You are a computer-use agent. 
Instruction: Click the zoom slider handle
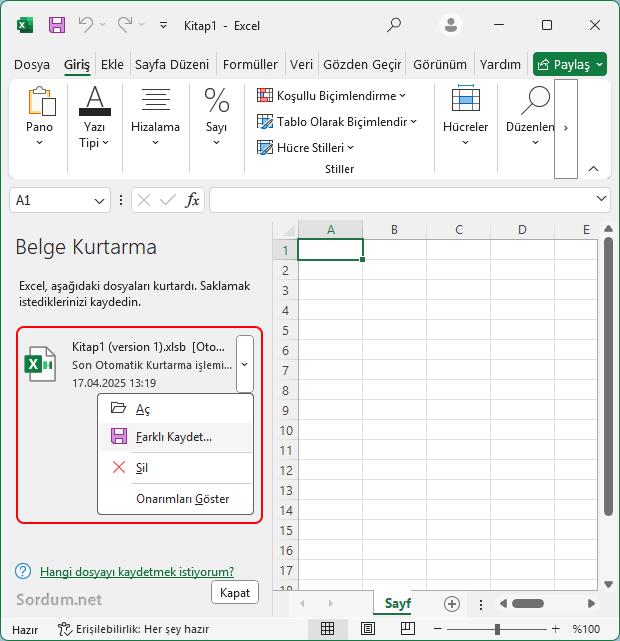(x=497, y=629)
